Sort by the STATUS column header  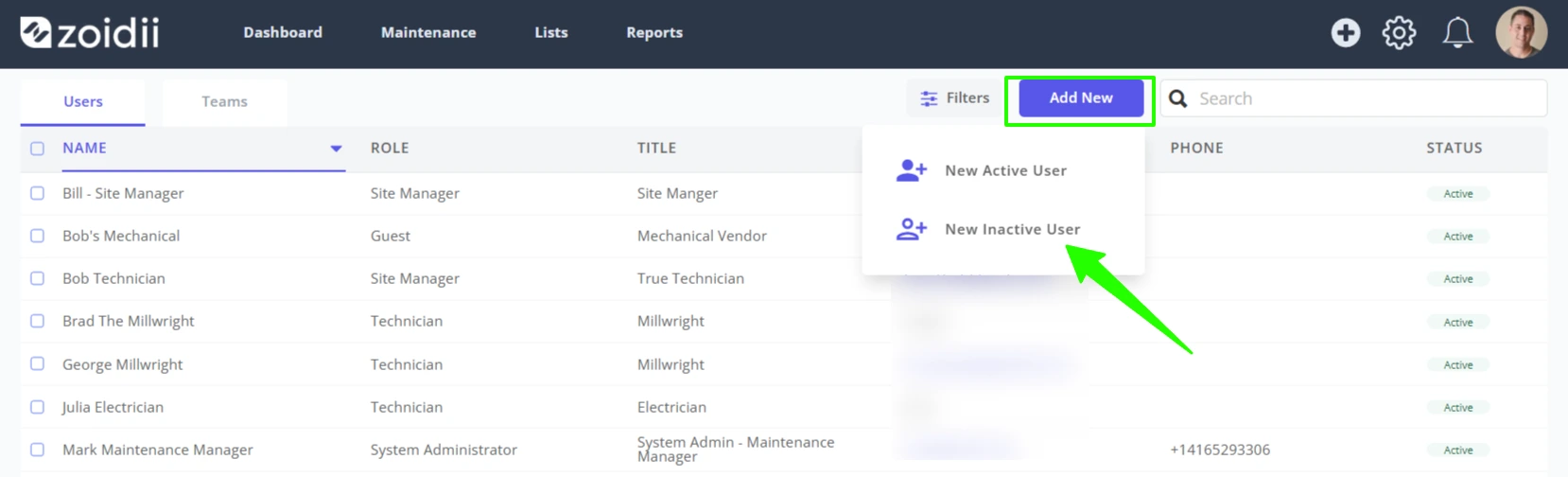pyautogui.click(x=1455, y=148)
